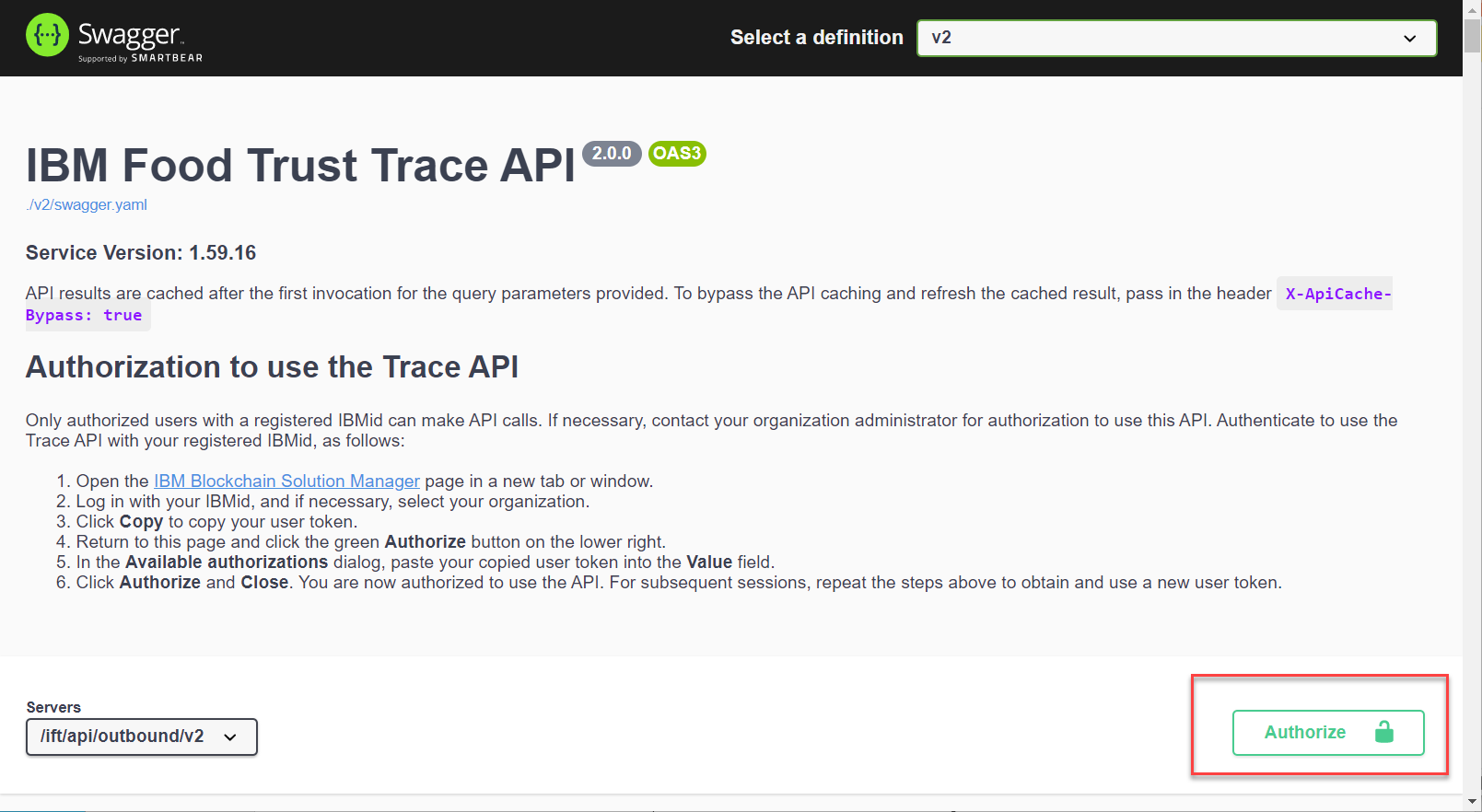Click the green Authorize button
This screenshot has width=1482, height=812.
coord(1328,733)
